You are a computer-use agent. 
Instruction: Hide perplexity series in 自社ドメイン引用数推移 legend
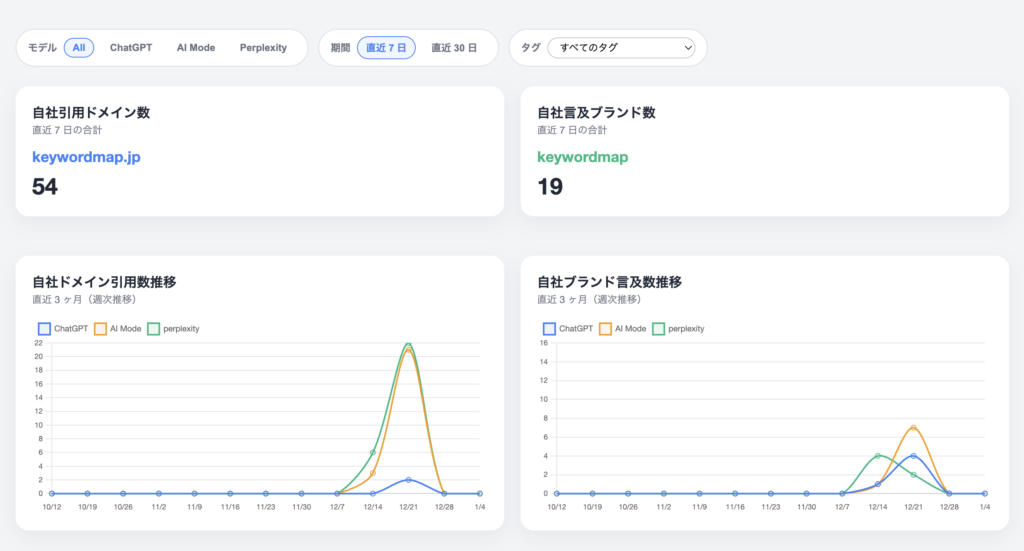pyautogui.click(x=154, y=328)
